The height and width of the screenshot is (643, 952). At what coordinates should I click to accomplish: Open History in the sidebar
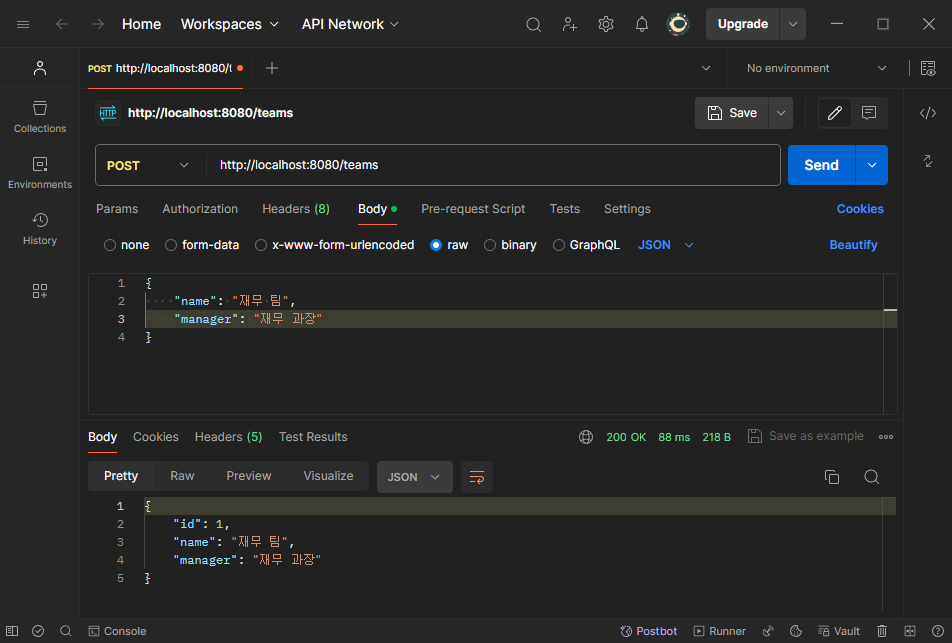pyautogui.click(x=40, y=229)
